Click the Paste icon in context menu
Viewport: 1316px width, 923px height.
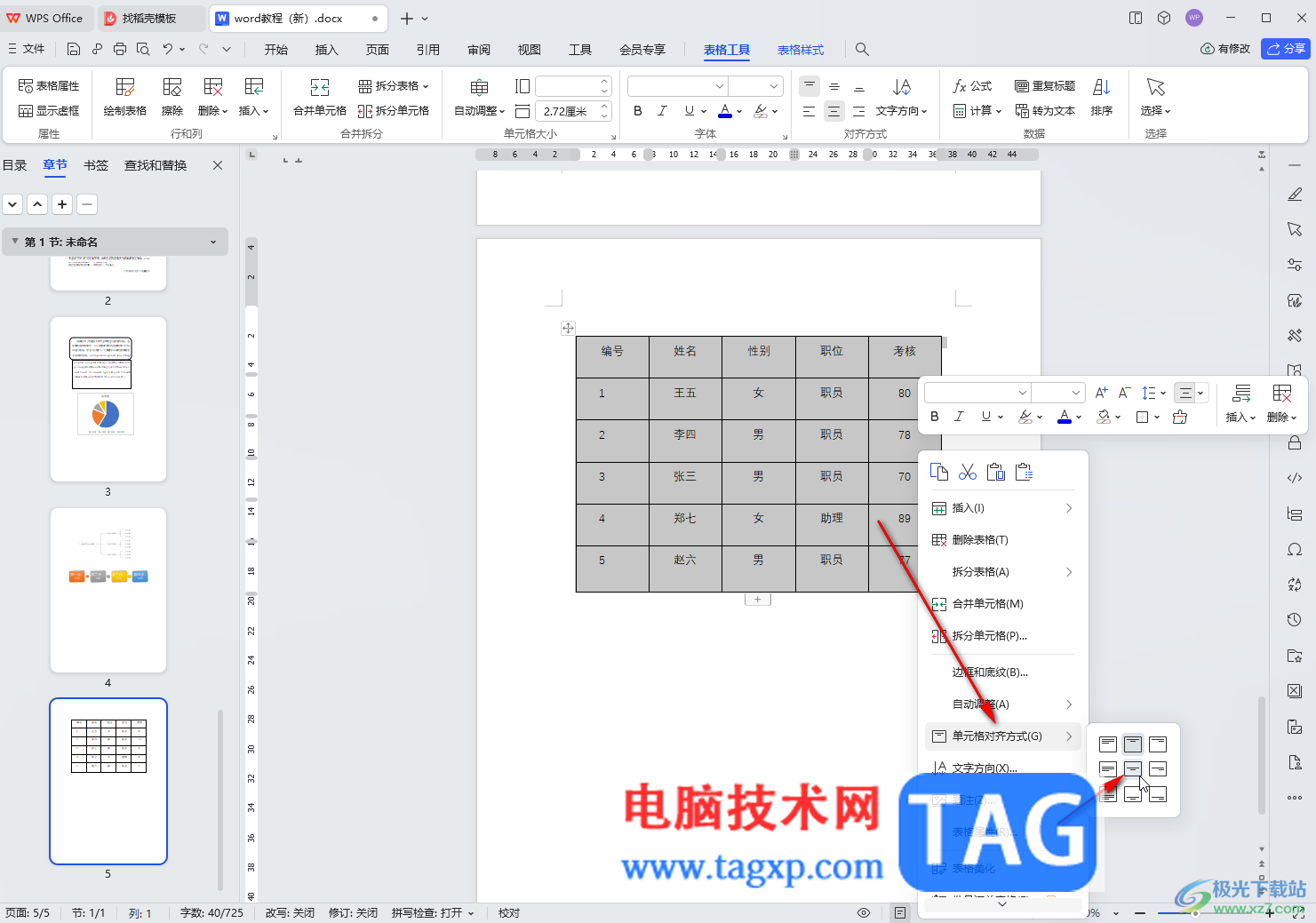point(996,472)
